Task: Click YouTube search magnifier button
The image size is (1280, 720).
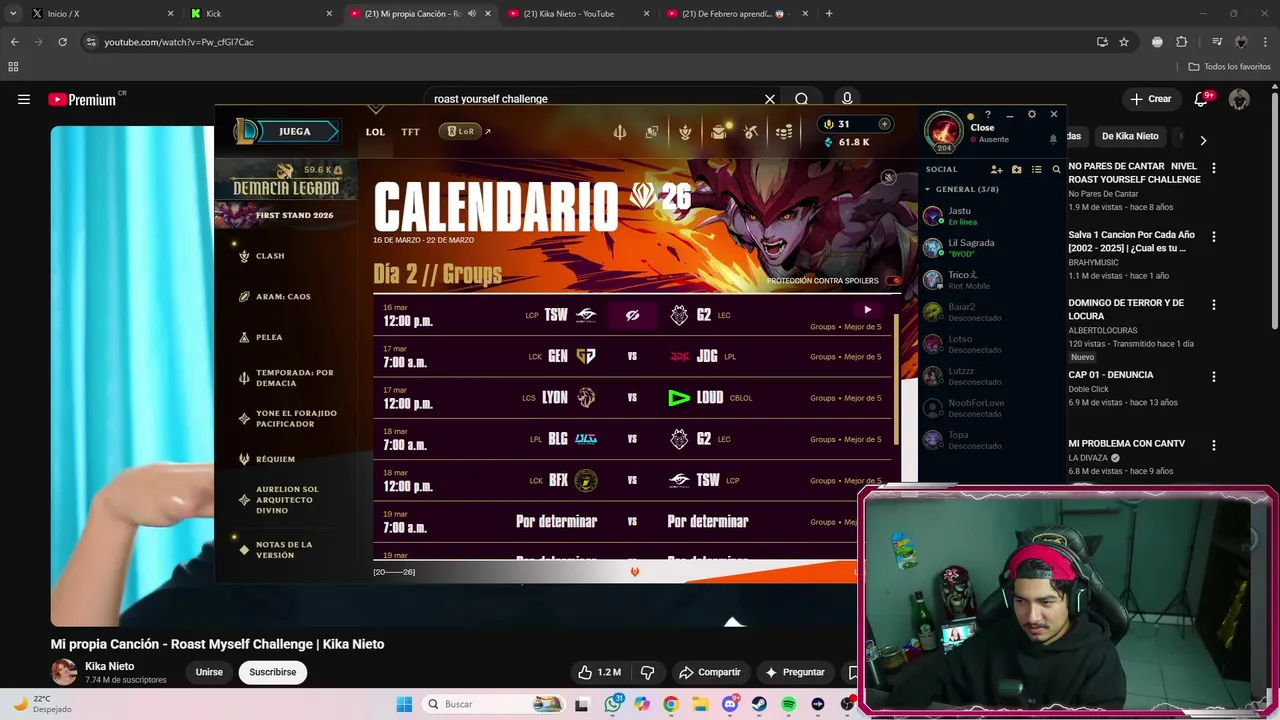Action: click(801, 99)
